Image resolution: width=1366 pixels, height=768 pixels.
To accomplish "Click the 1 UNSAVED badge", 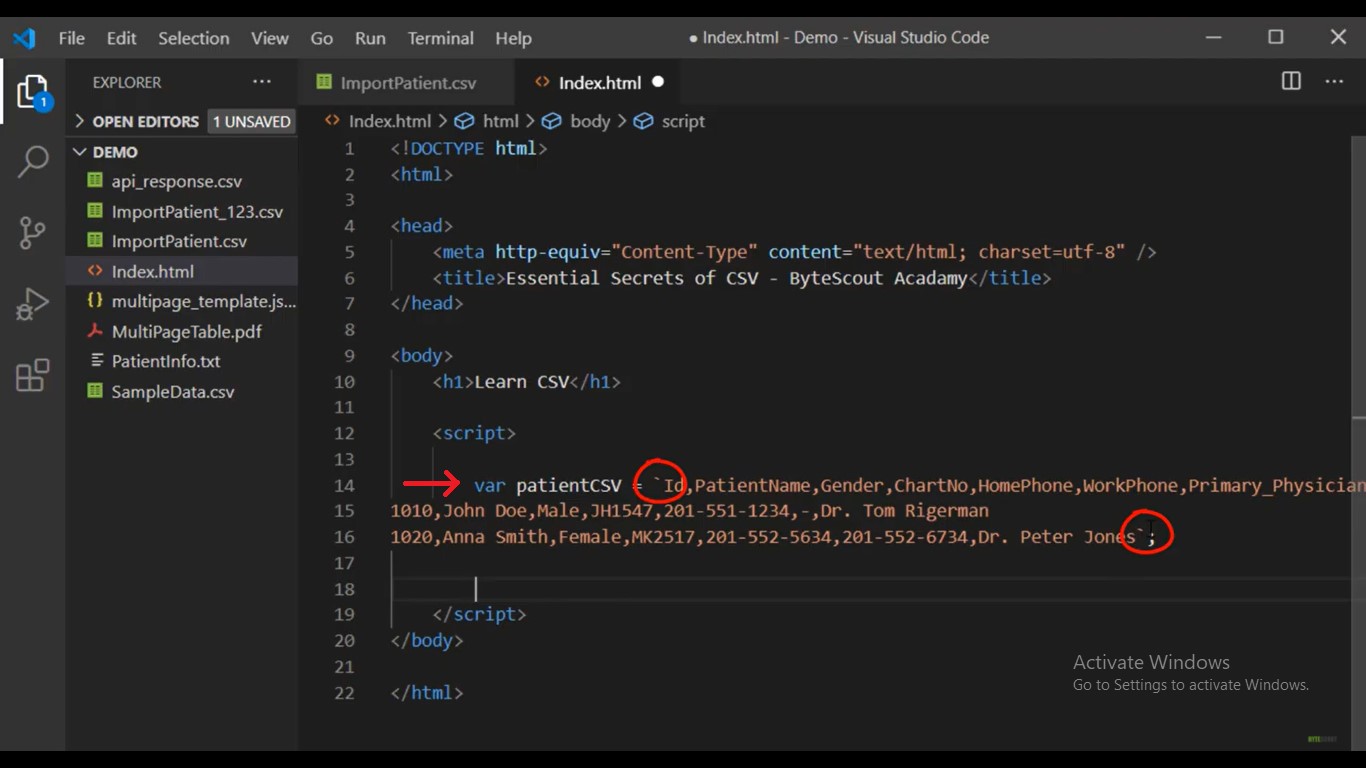I will (x=251, y=121).
